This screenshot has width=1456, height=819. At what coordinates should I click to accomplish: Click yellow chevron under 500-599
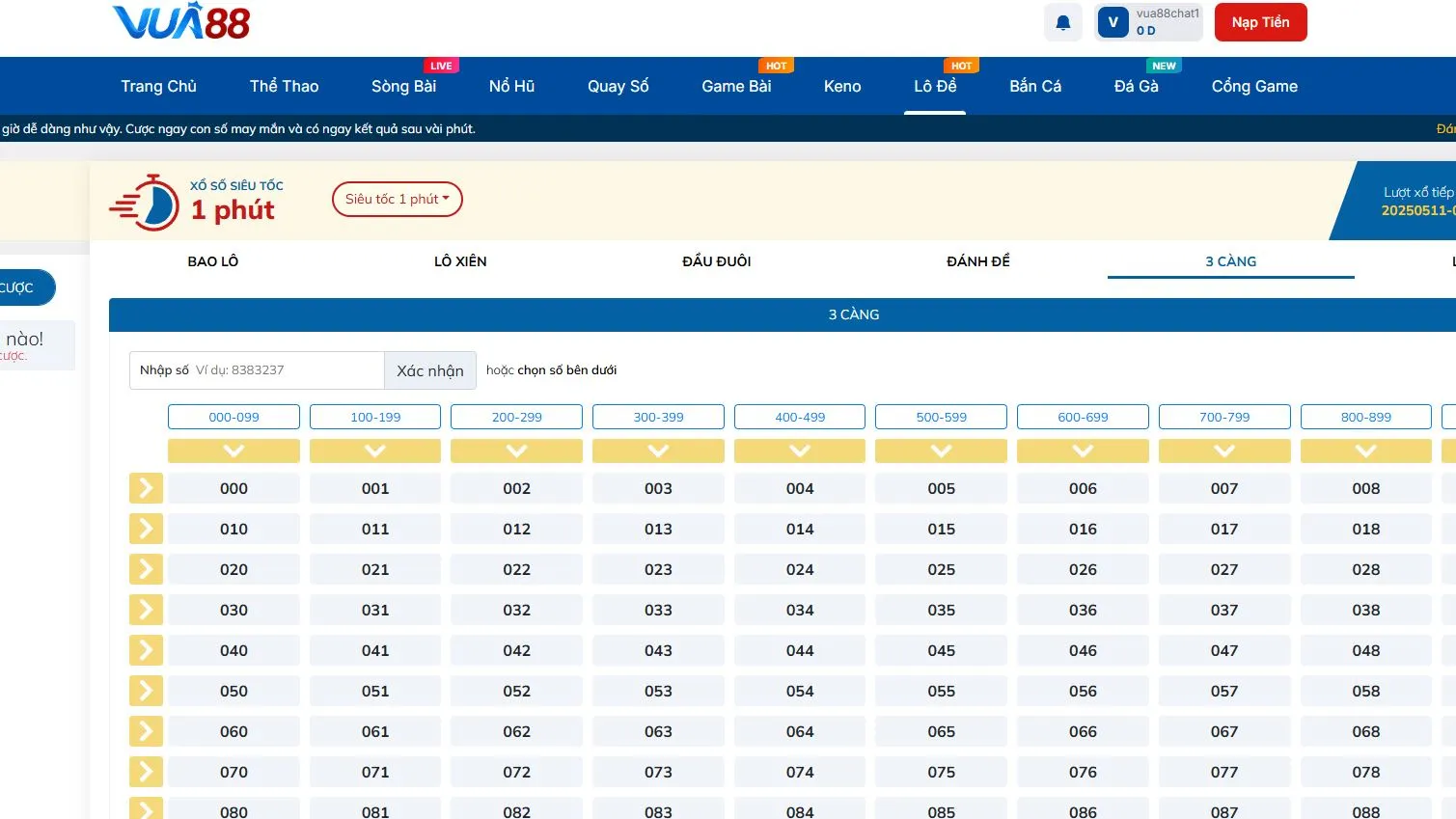pos(941,450)
